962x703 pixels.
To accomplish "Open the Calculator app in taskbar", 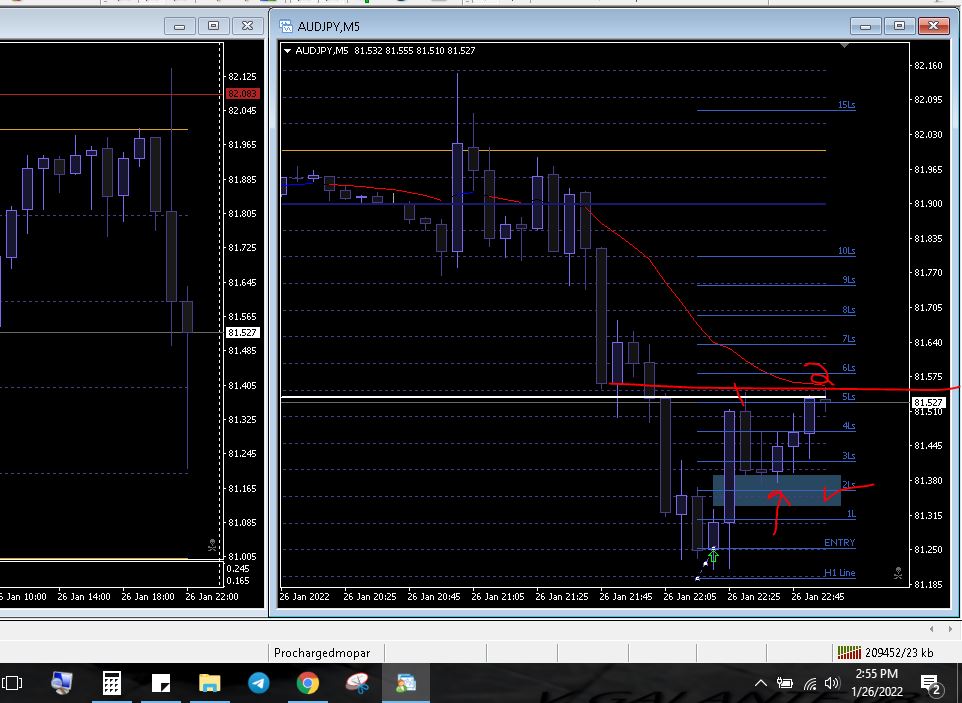I will point(111,684).
